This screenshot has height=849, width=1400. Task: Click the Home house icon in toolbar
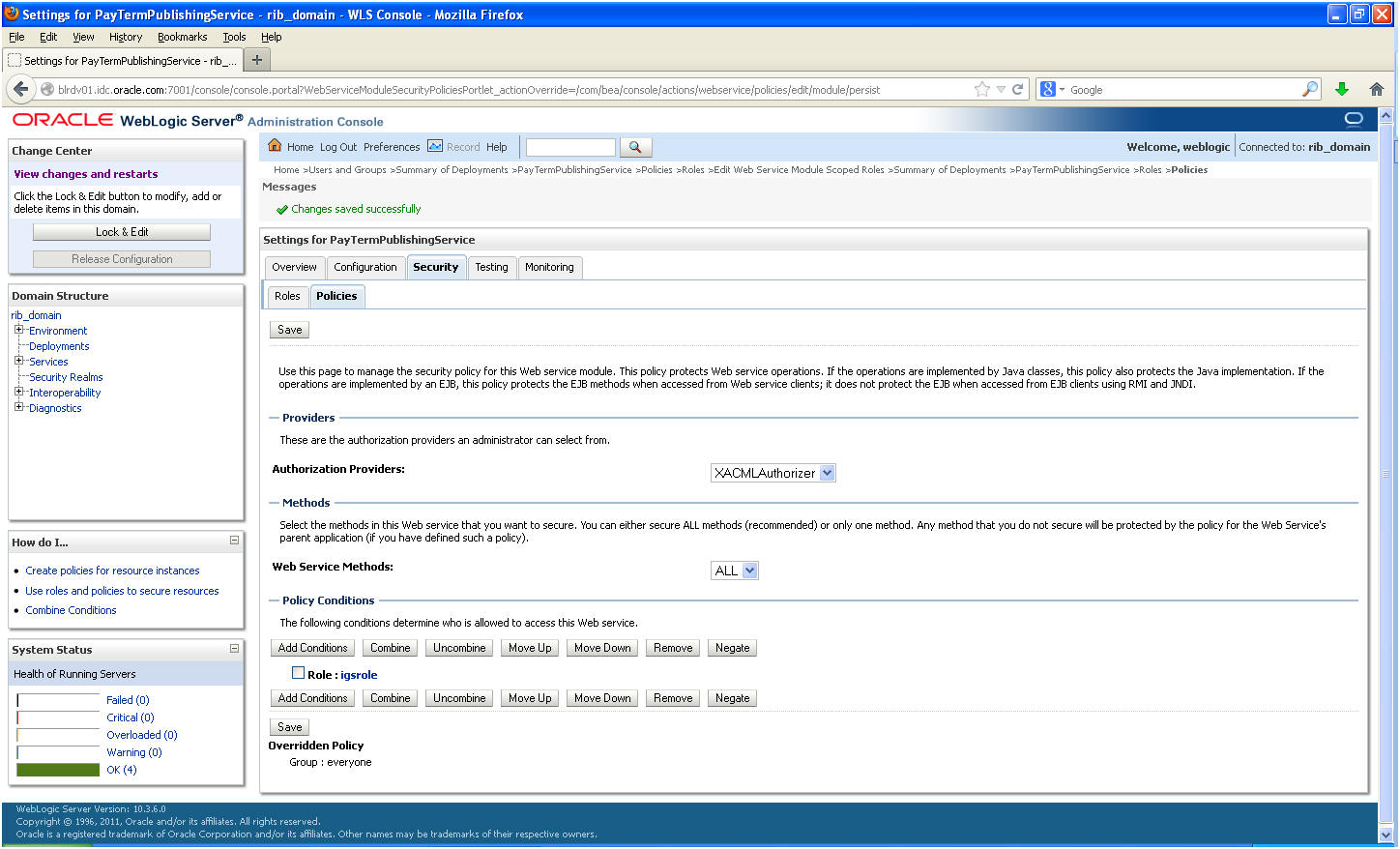click(275, 146)
